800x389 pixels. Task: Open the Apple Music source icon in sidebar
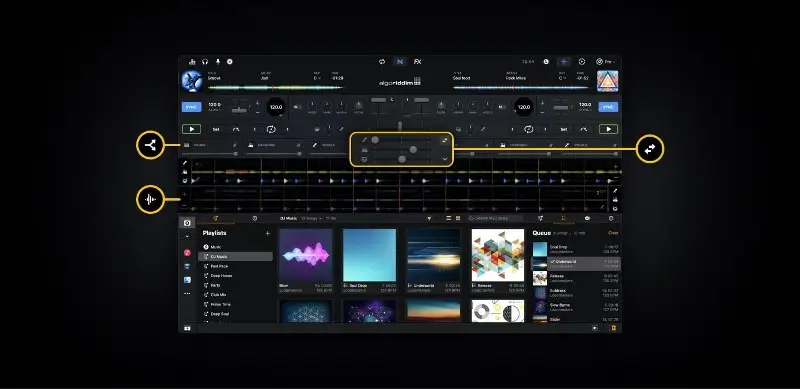click(x=187, y=253)
